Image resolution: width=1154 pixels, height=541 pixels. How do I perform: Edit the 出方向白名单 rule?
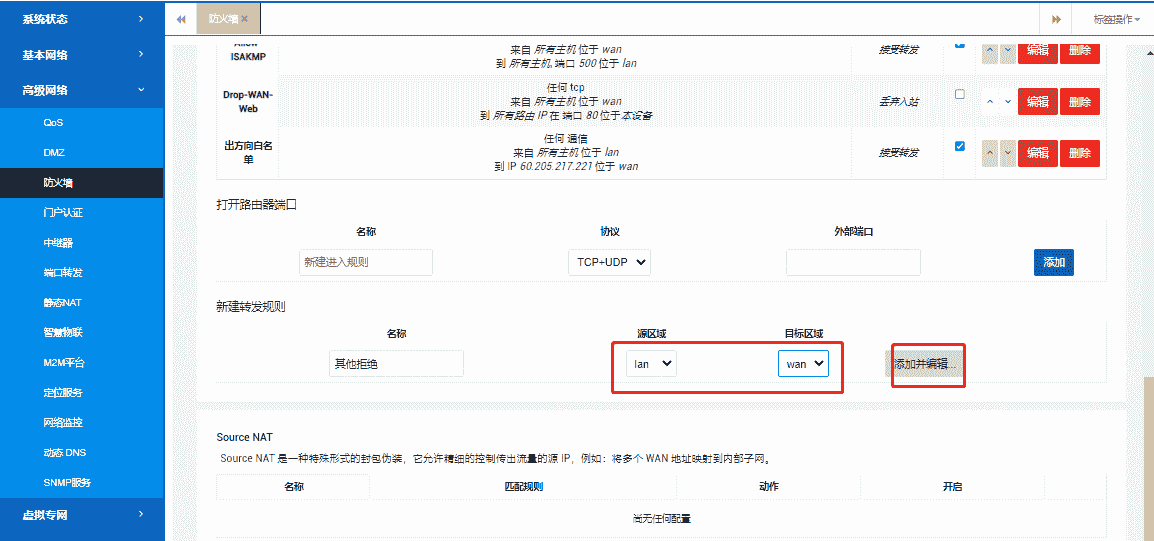(x=1038, y=153)
